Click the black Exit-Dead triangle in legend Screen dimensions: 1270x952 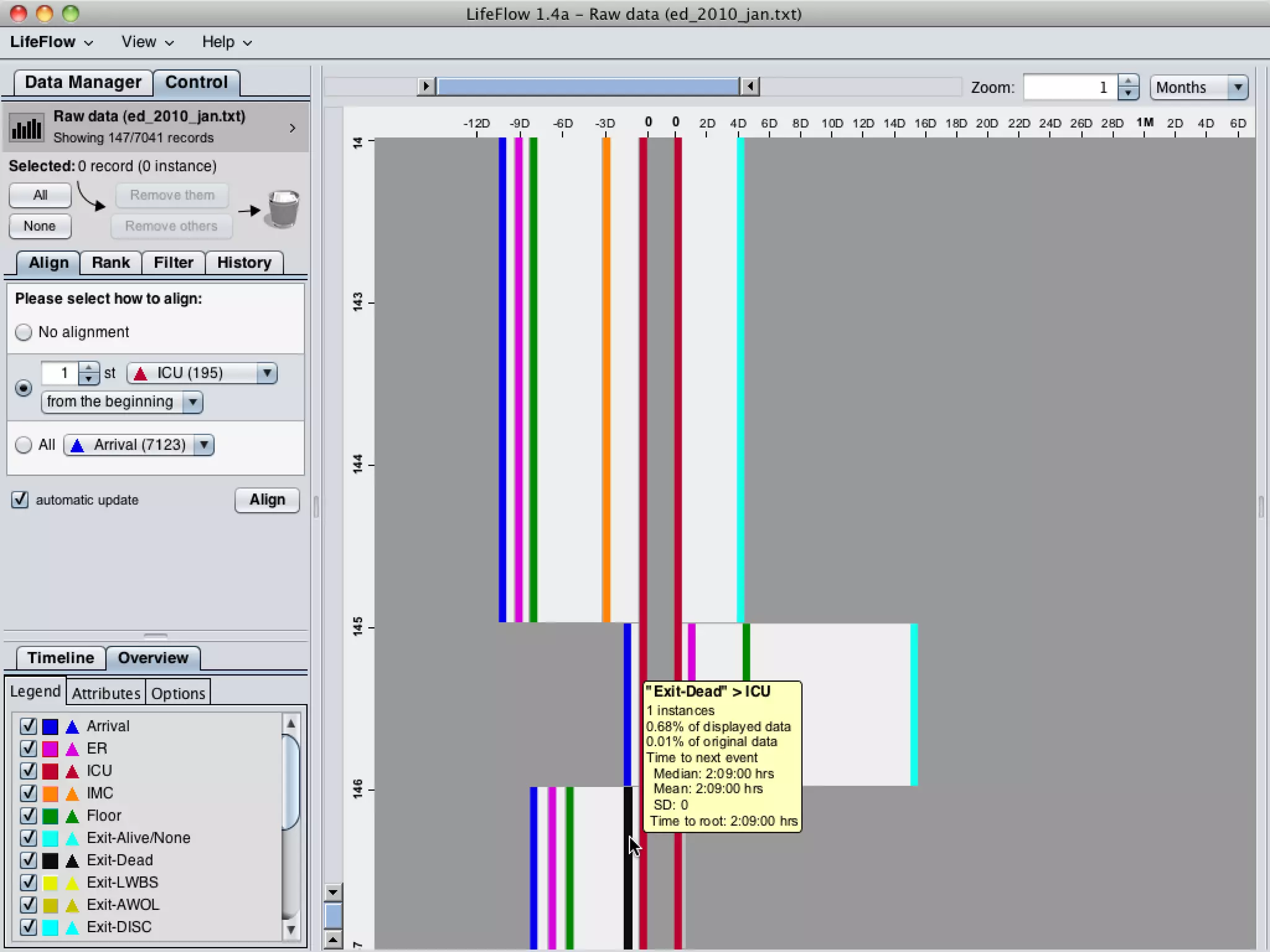pos(73,860)
